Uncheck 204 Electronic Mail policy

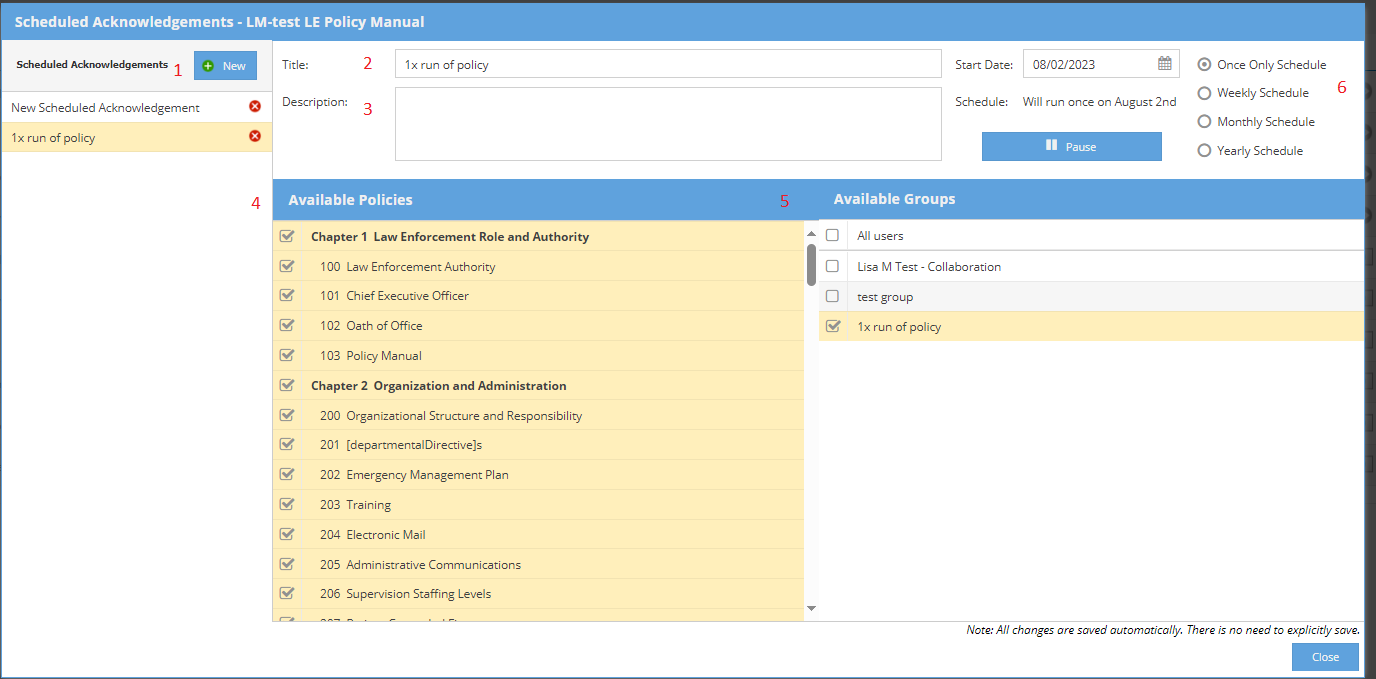(287, 534)
